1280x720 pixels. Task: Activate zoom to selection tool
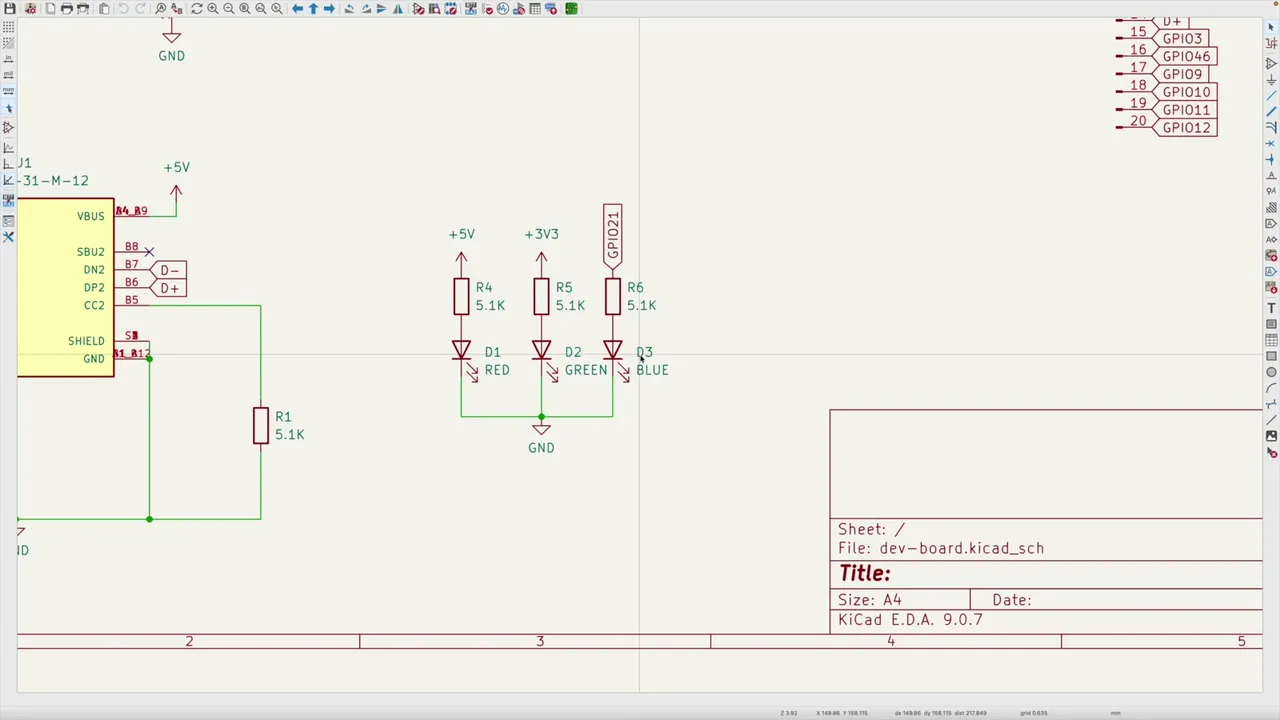276,9
